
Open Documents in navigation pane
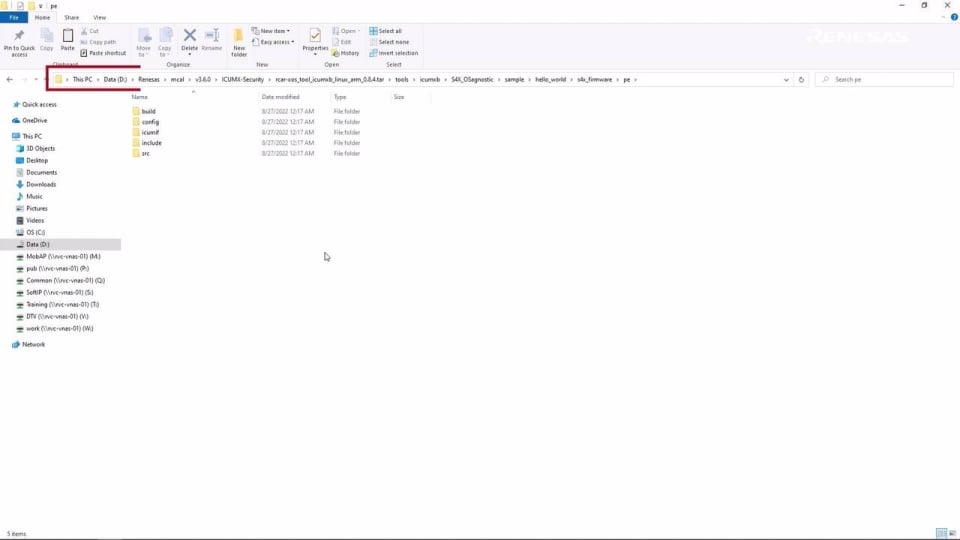pos(41,173)
